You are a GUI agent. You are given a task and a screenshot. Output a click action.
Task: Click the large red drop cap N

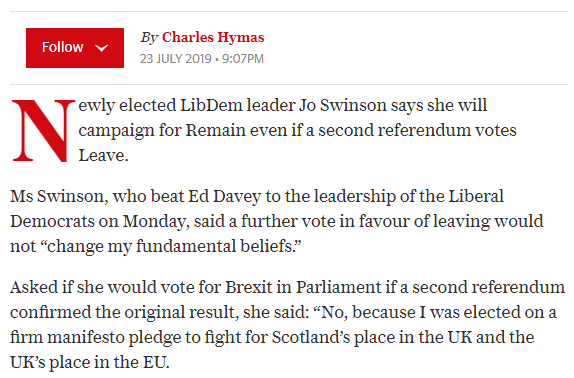tap(43, 130)
